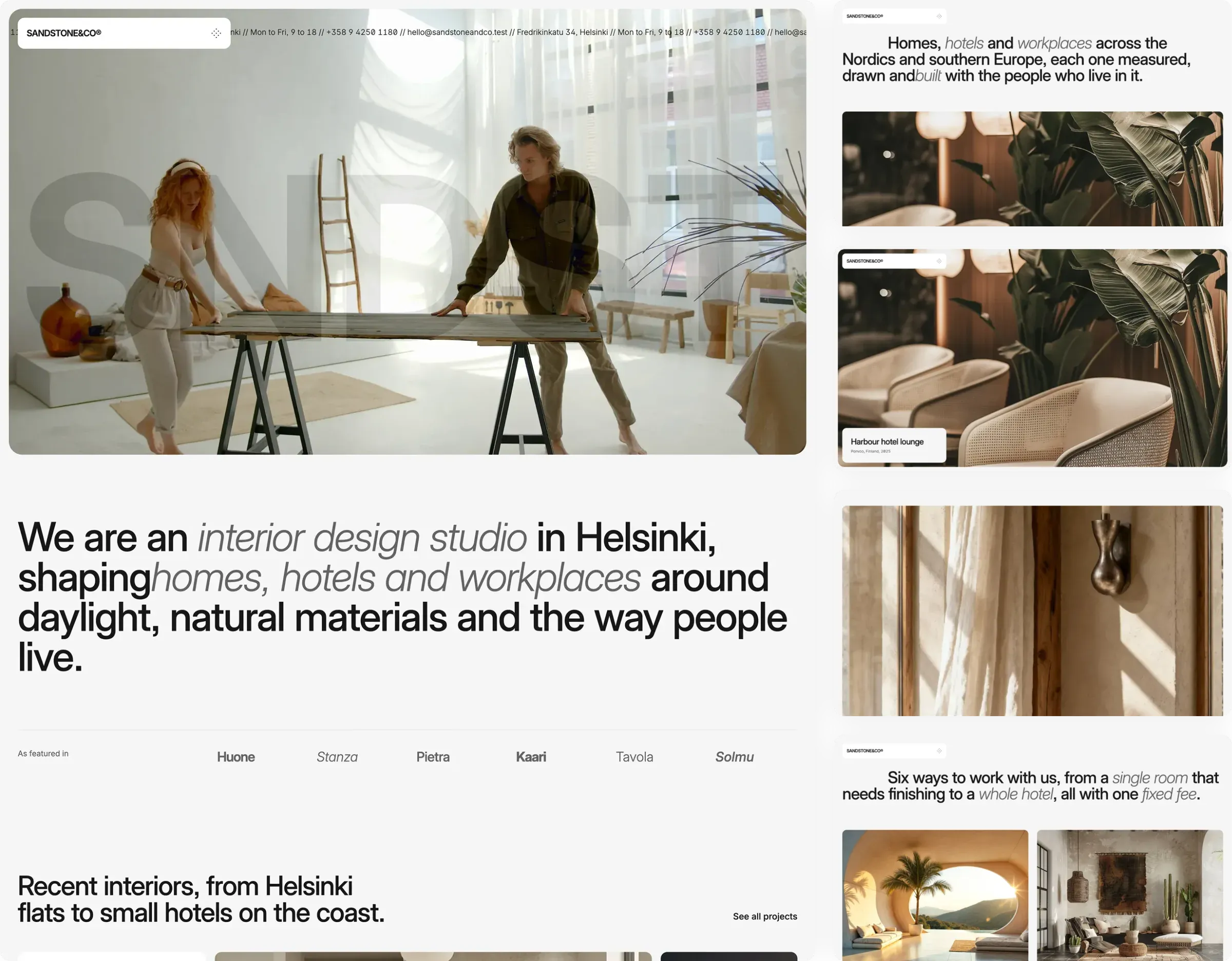Open the dotted menu icon in the main hero navigation

[x=216, y=33]
